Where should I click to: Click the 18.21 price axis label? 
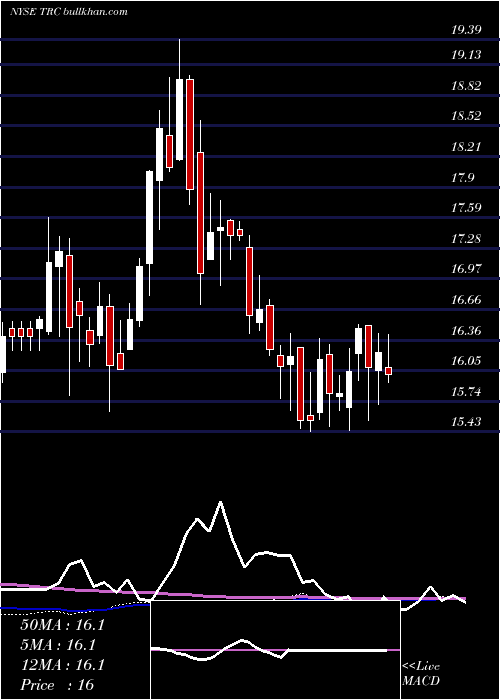pyautogui.click(x=466, y=147)
